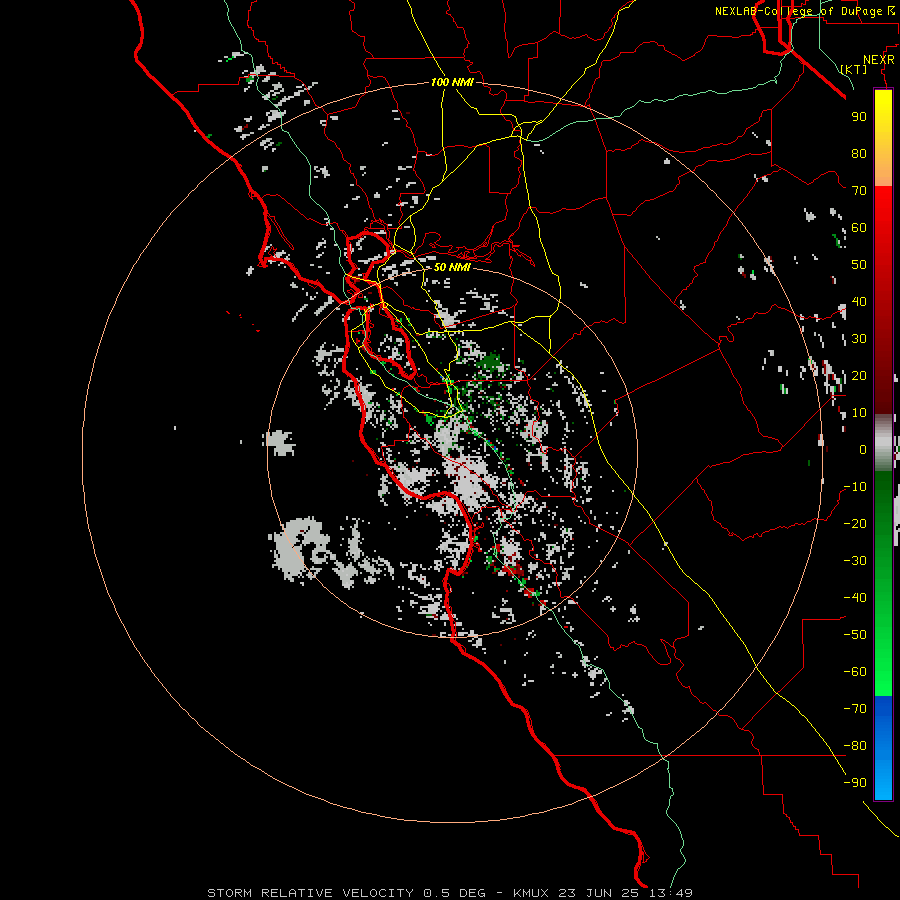Viewport: 900px width, 900px height.
Task: Select the 10 value on the velocity scale
Action: tap(859, 413)
